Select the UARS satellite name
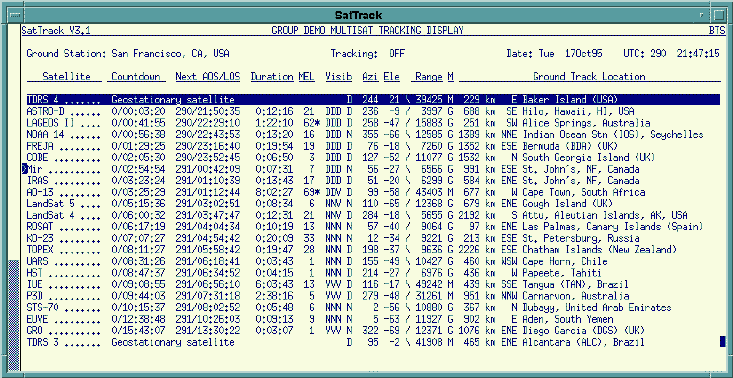 37,261
